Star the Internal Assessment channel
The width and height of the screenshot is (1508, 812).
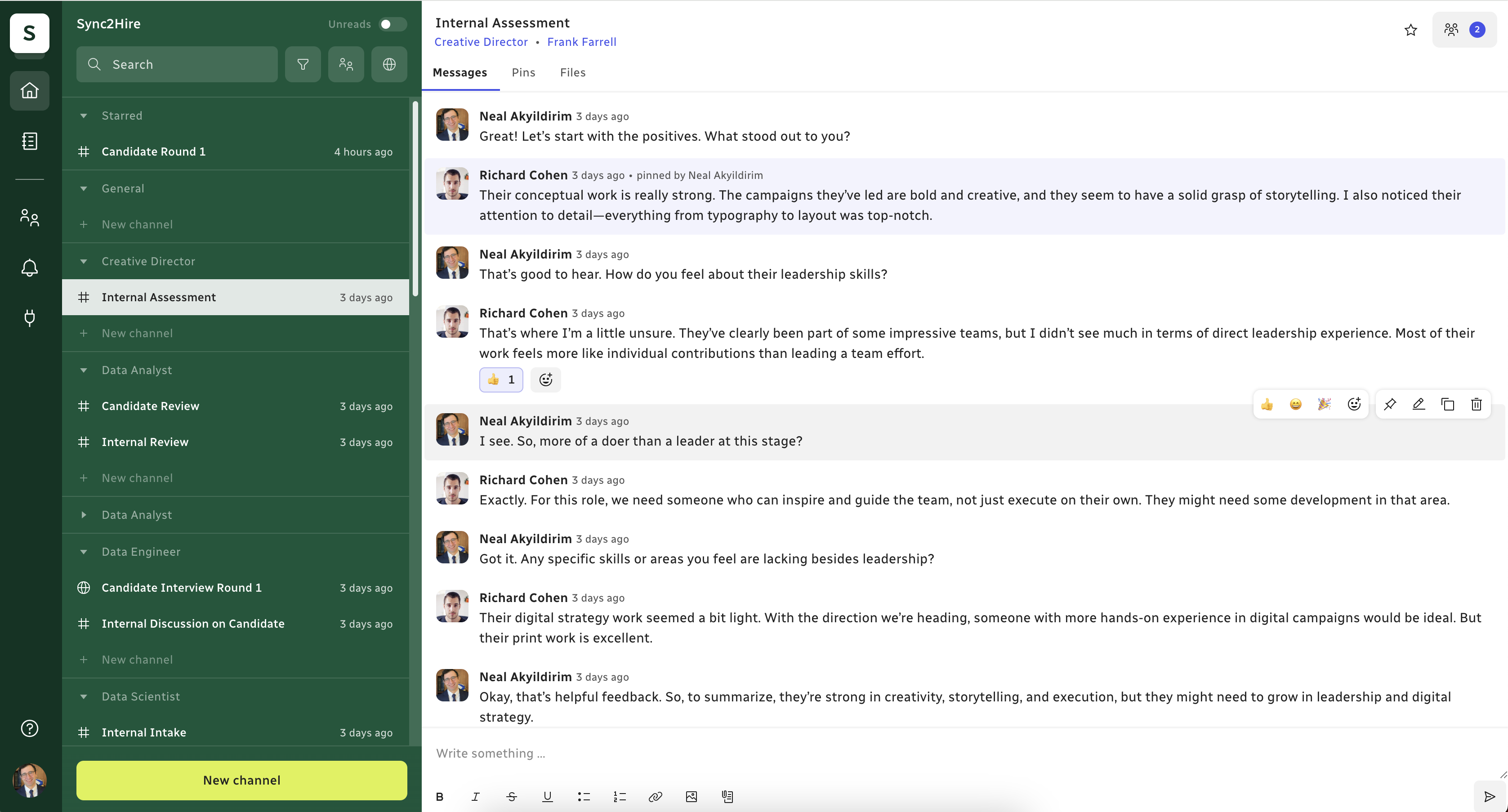coord(1410,30)
